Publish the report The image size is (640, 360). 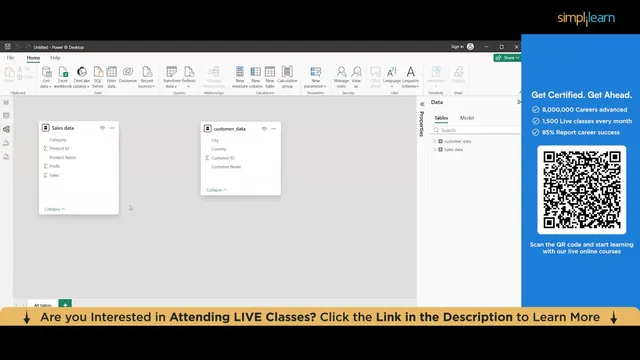coord(458,75)
